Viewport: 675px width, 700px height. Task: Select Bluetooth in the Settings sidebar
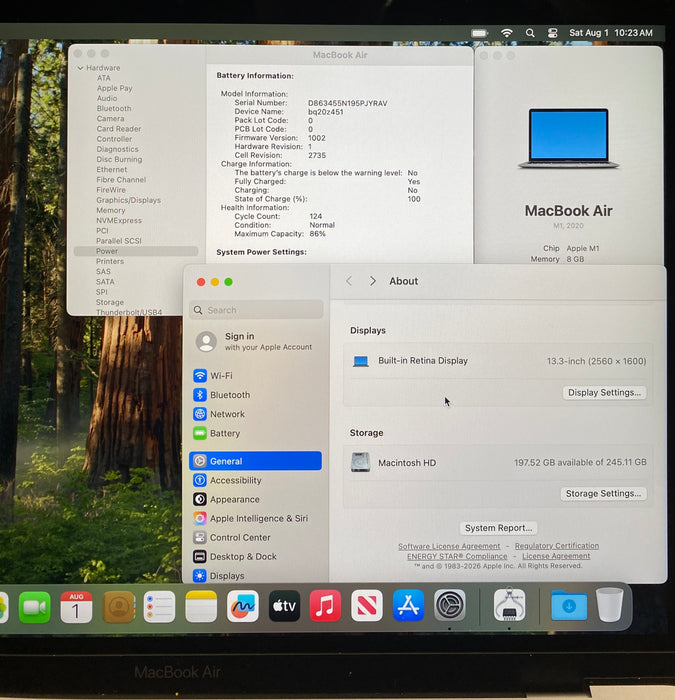[x=256, y=395]
